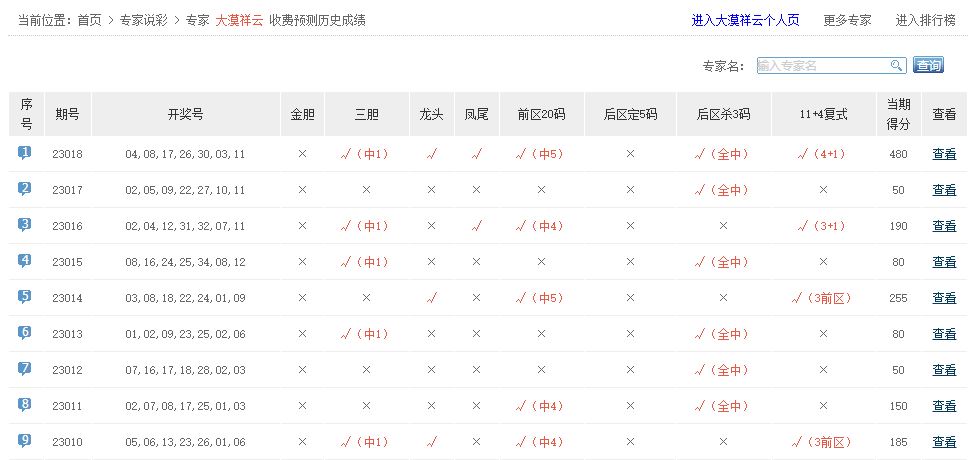Click the magnifier icon in expert search box
976x460 pixels.
(x=896, y=66)
